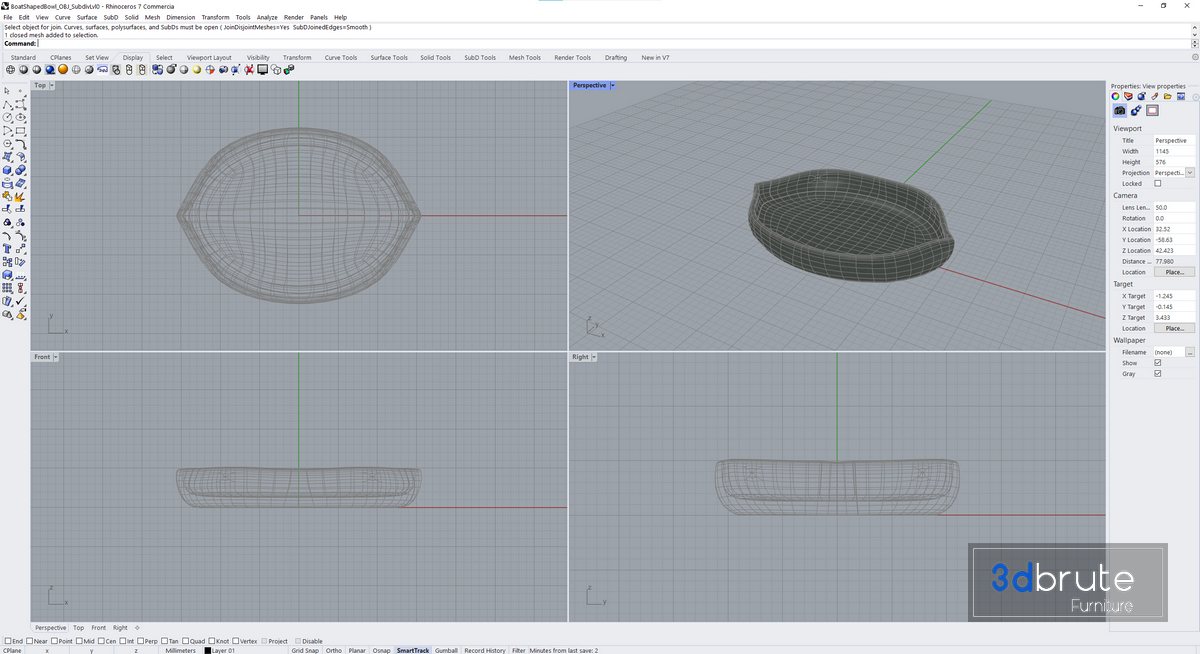Select the Box solid tool in the left toolbar
Viewport: 1200px width, 654px height.
[x=7, y=170]
